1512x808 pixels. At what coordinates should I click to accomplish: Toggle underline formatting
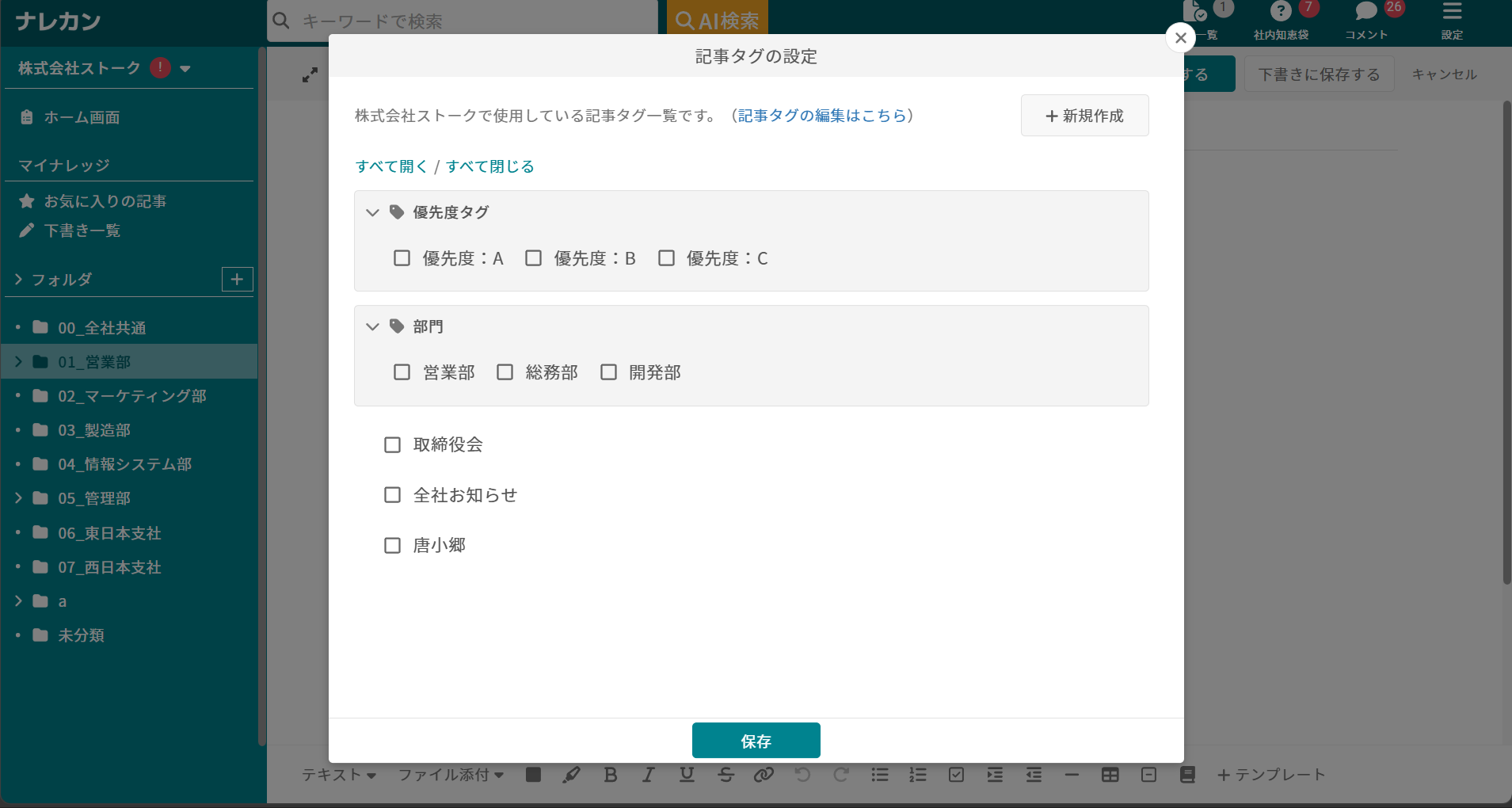click(x=687, y=775)
